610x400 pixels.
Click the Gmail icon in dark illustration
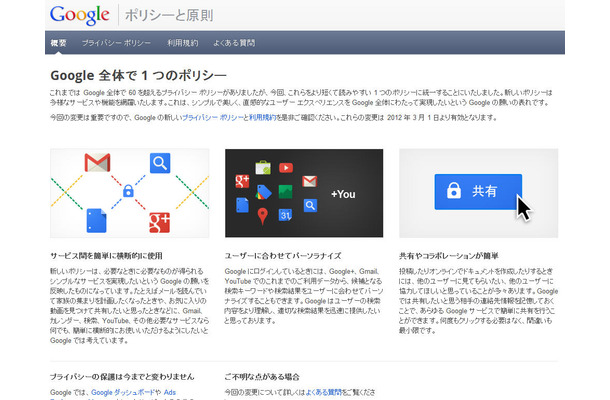(x=310, y=181)
